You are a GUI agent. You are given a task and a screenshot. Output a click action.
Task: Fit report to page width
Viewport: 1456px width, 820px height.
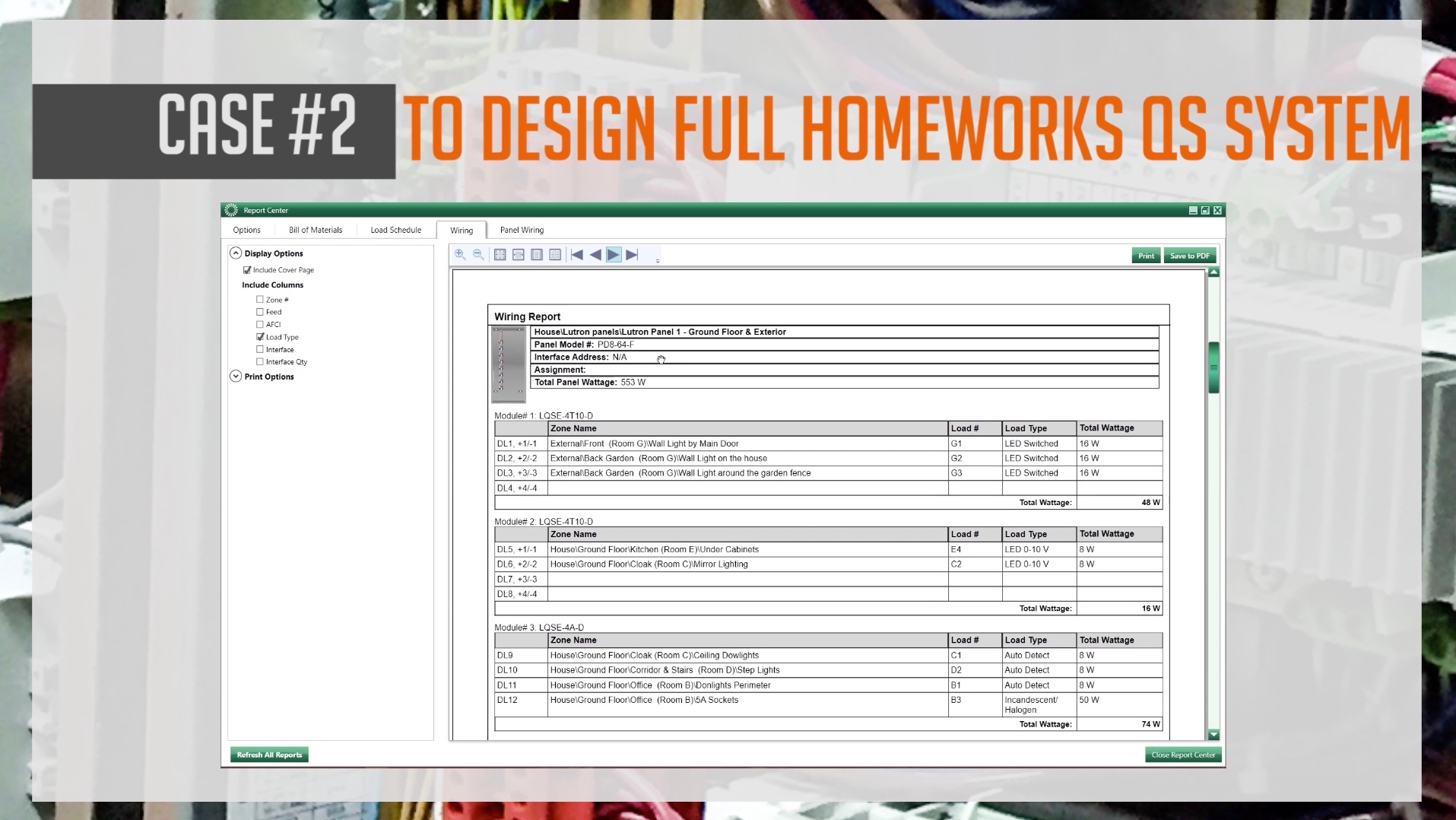coord(519,255)
